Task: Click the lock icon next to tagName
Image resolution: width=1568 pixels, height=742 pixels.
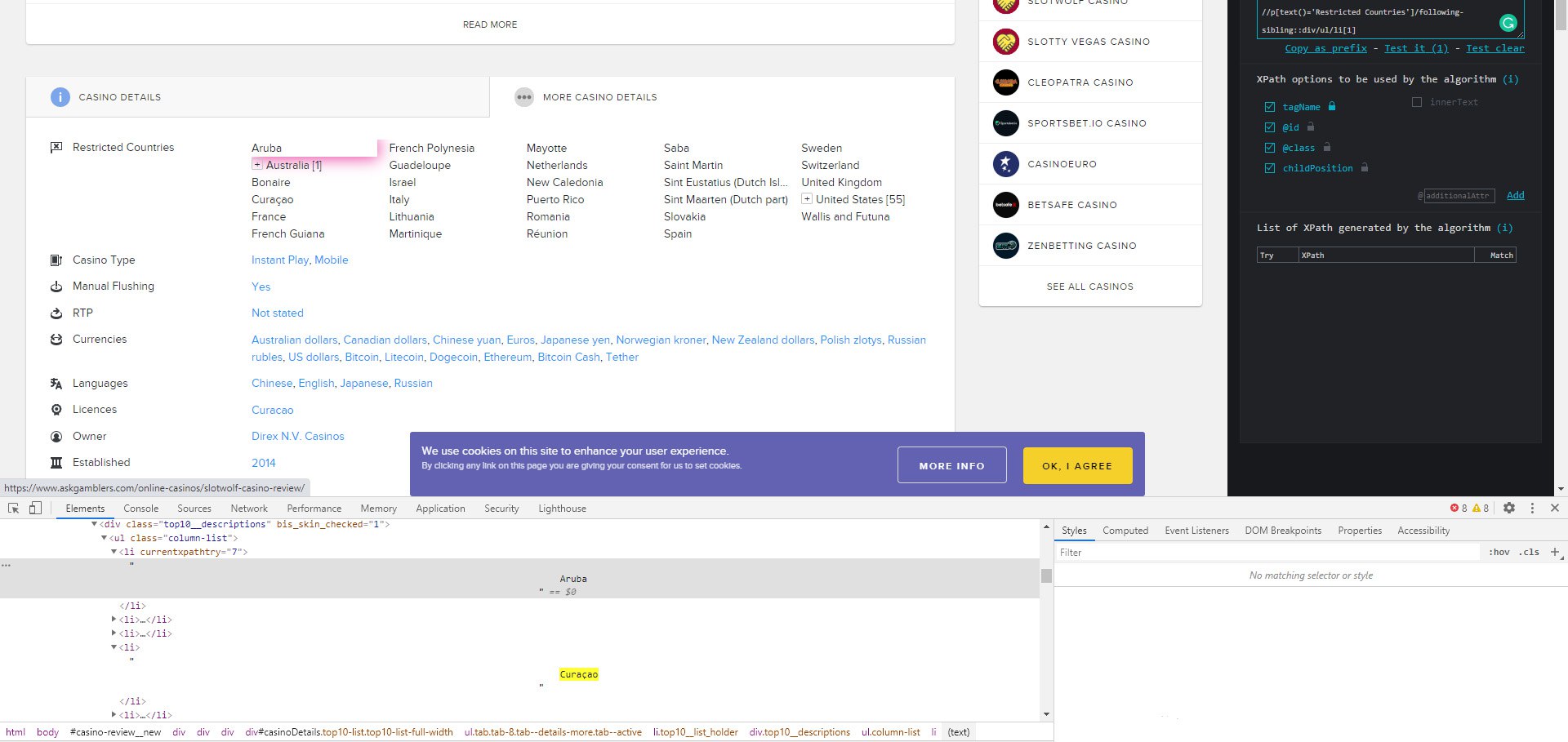Action: (1332, 106)
